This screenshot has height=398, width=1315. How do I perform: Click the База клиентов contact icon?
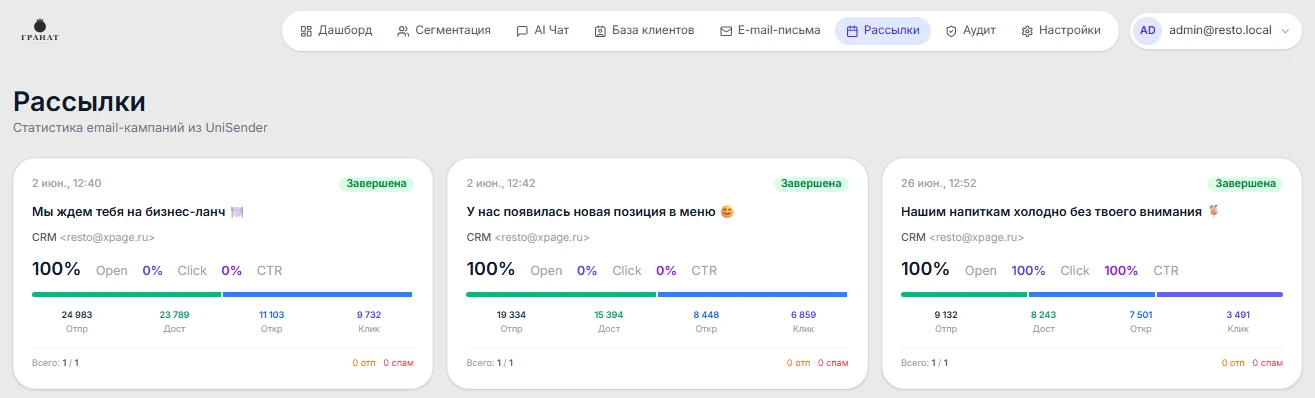600,31
